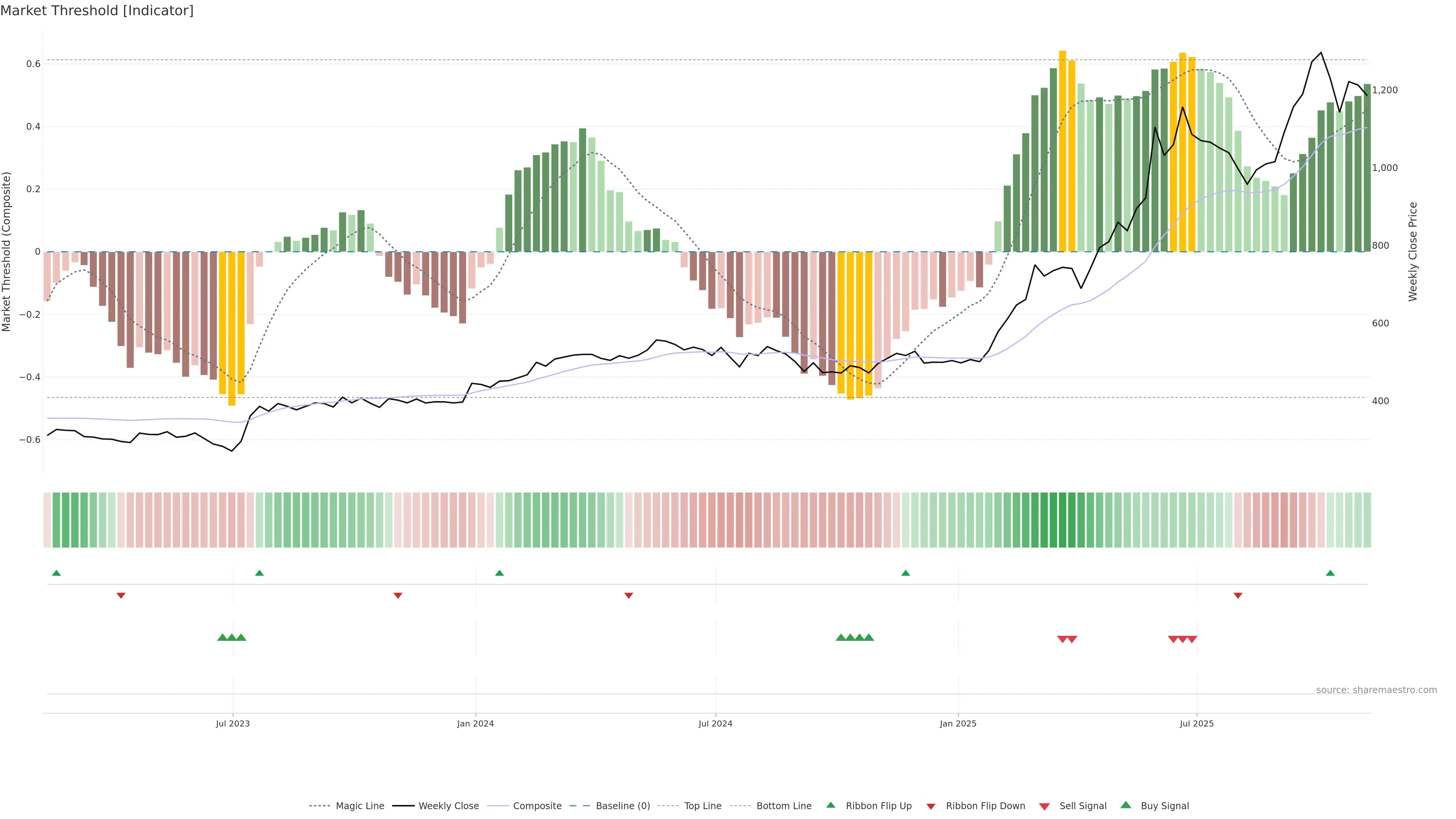Click the Jan 2025 x-axis label
This screenshot has height=819, width=1456.
(957, 723)
